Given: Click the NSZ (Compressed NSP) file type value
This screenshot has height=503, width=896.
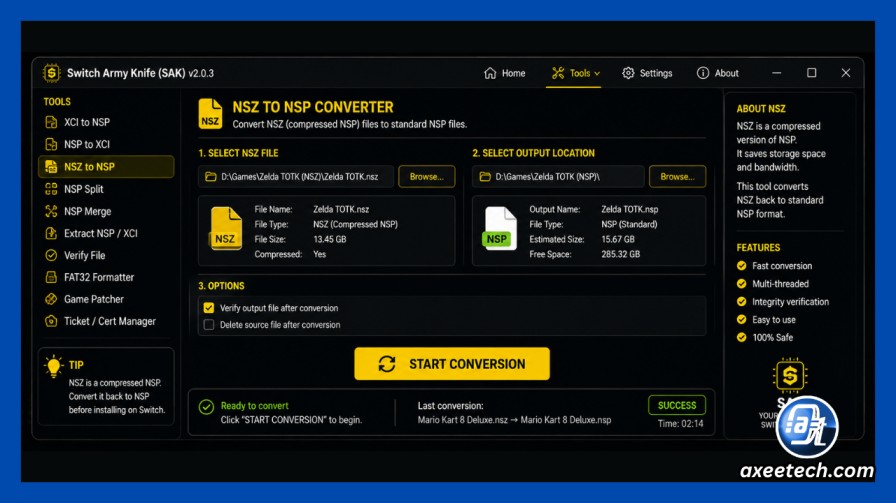Looking at the screenshot, I should [355, 224].
